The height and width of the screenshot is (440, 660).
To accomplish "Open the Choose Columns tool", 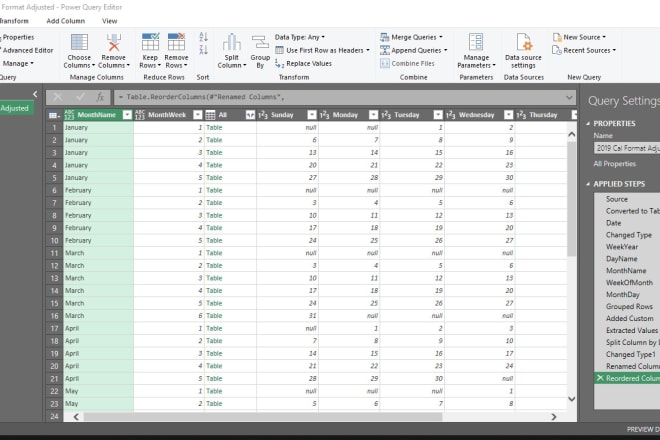I will 79,51.
